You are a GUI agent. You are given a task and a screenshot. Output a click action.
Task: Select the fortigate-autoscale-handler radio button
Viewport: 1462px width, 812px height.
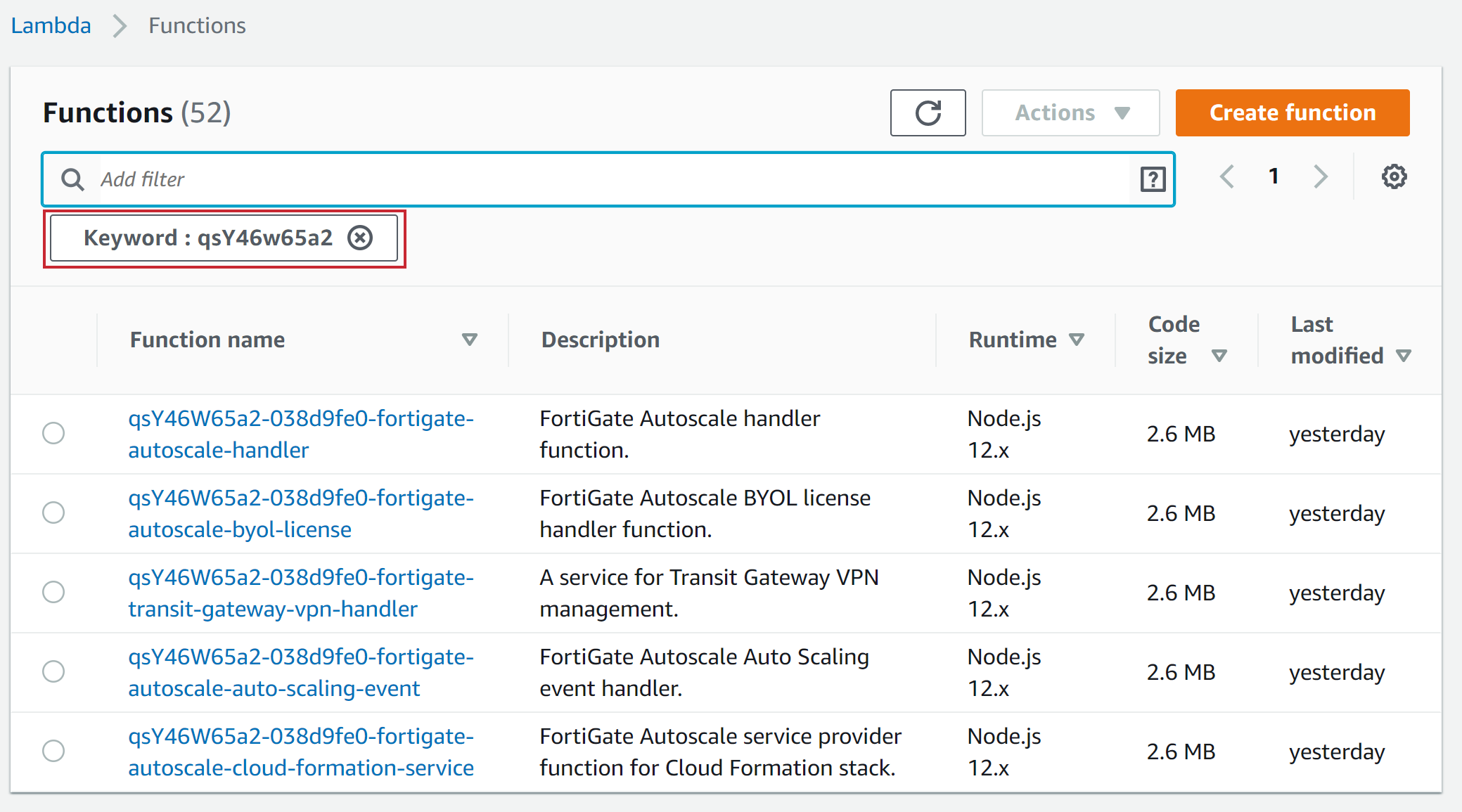tap(53, 434)
